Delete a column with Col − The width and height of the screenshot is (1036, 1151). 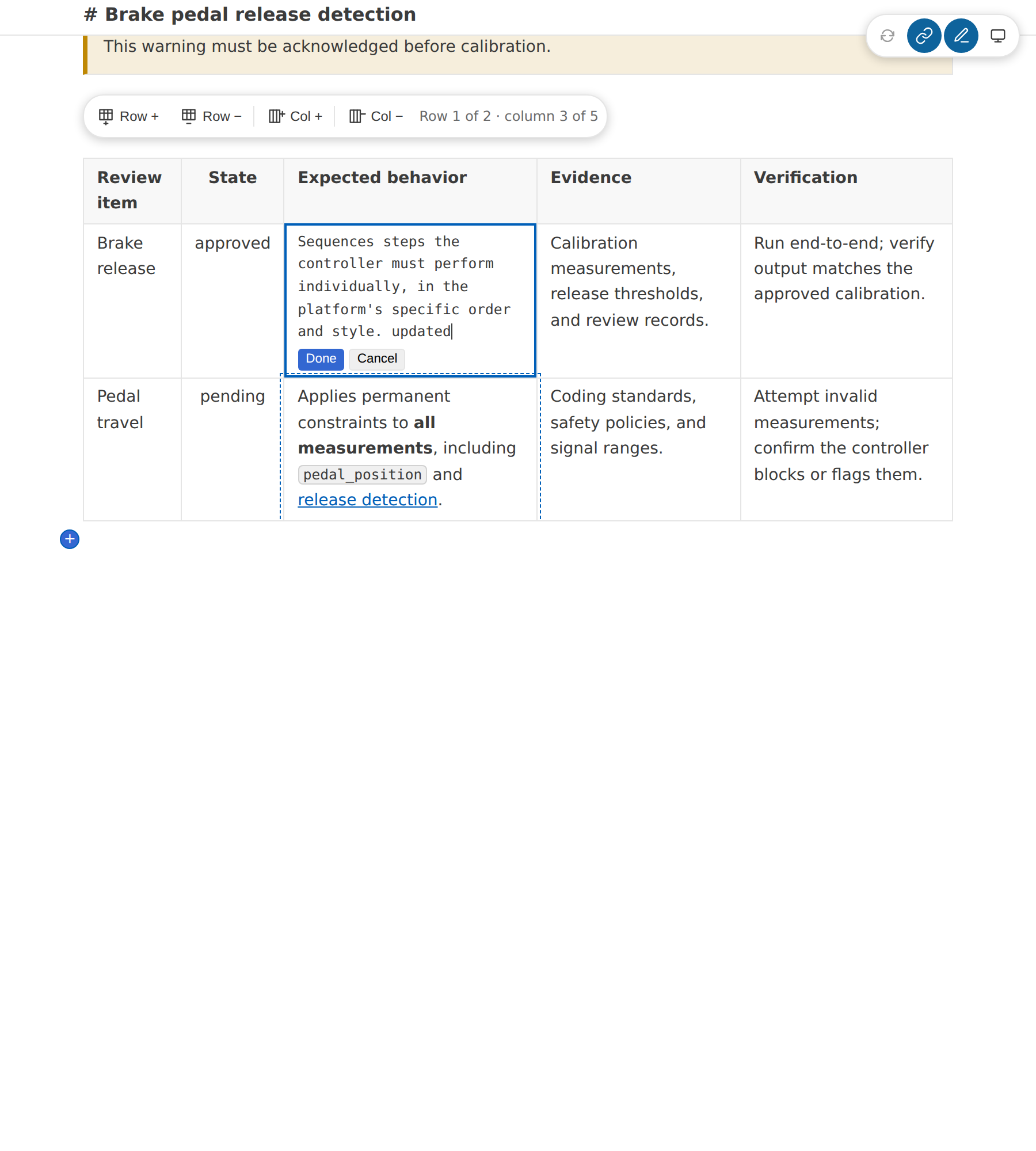click(376, 116)
